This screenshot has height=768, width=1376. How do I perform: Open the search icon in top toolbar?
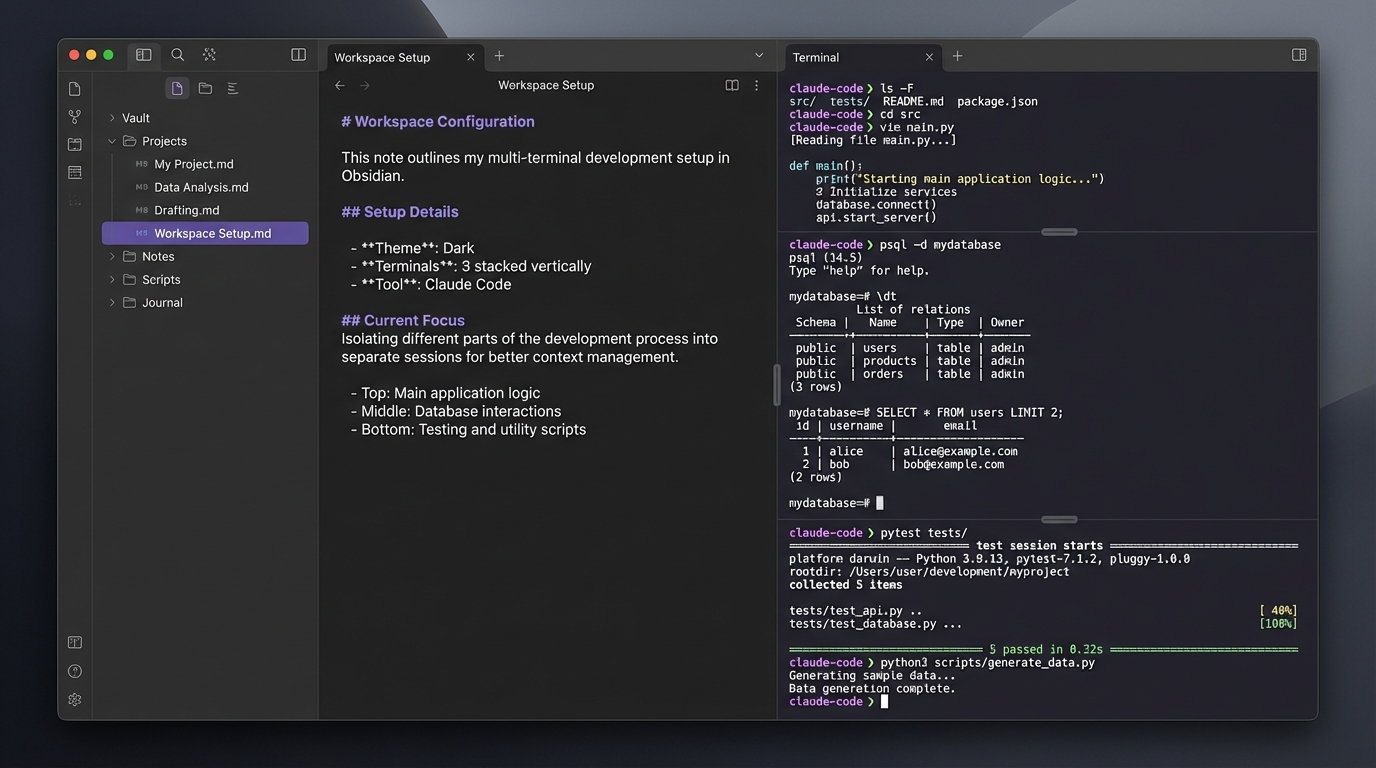point(177,55)
